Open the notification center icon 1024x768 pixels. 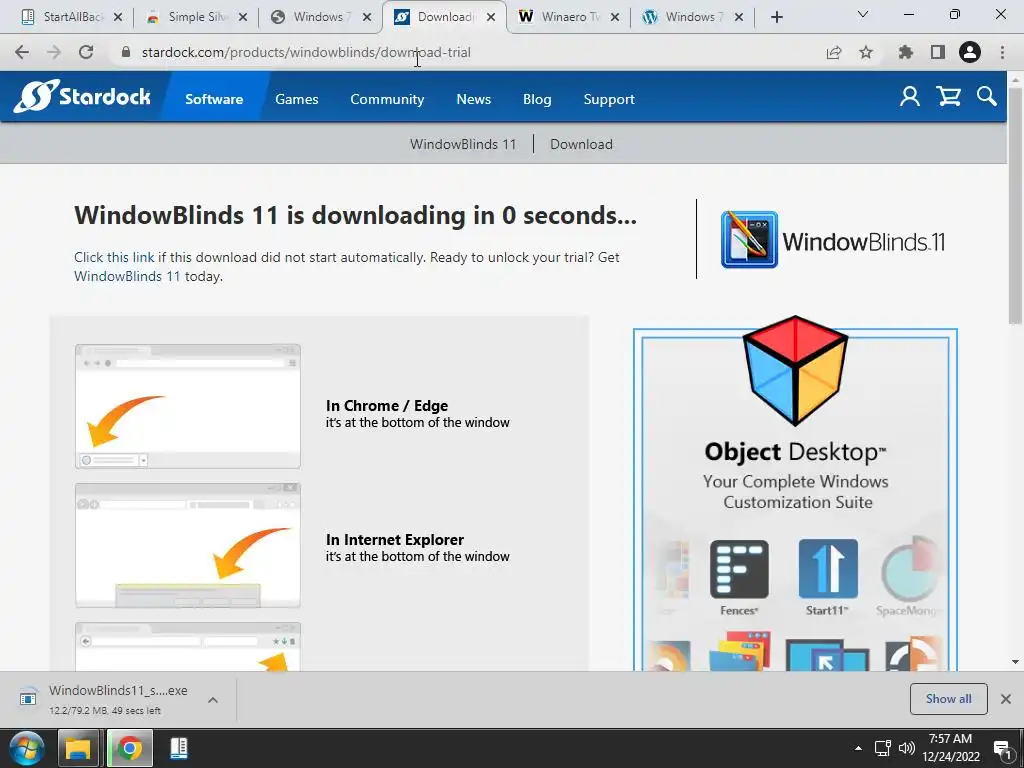click(1002, 748)
